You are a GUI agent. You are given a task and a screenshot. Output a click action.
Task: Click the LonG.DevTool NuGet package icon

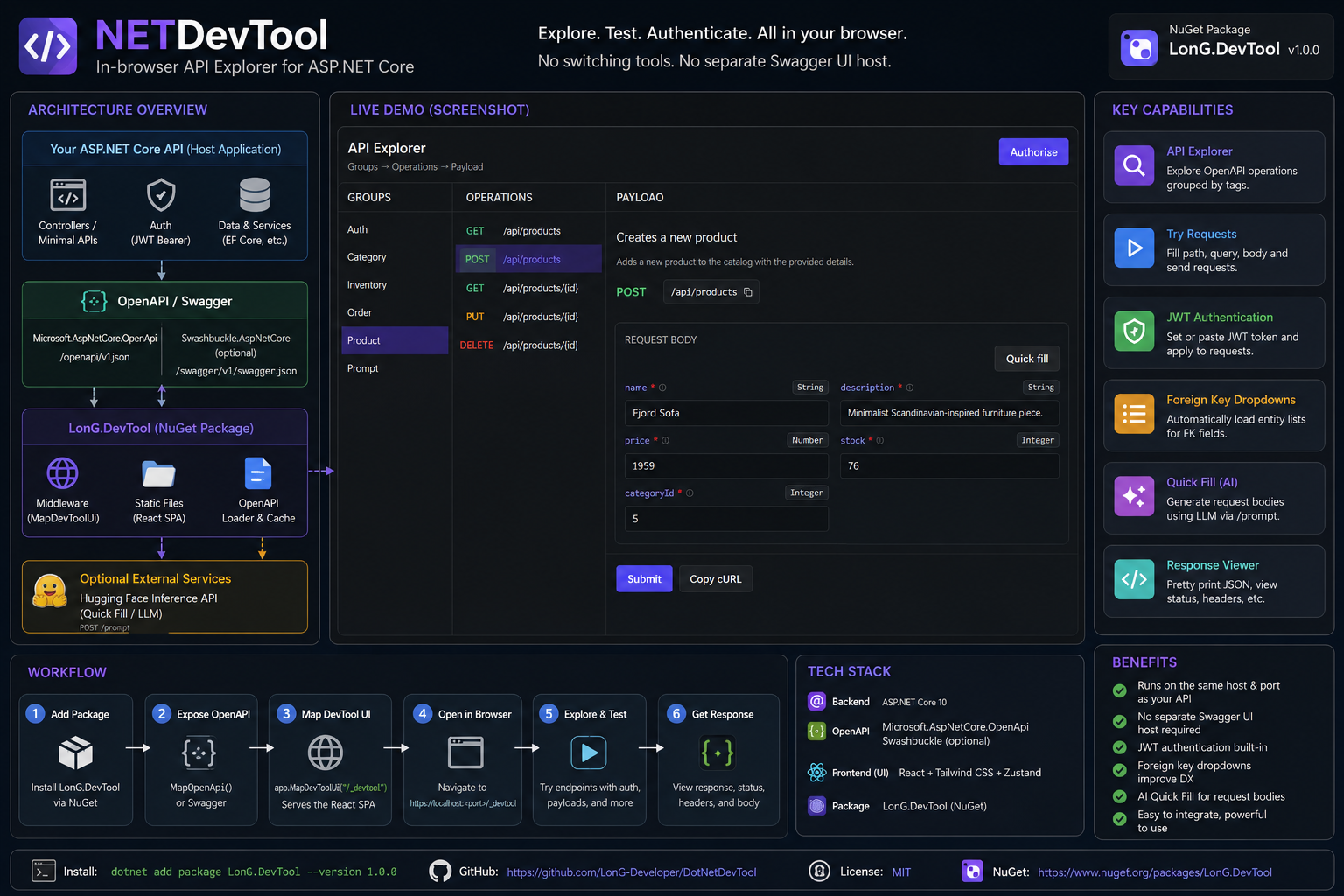click(x=1139, y=47)
